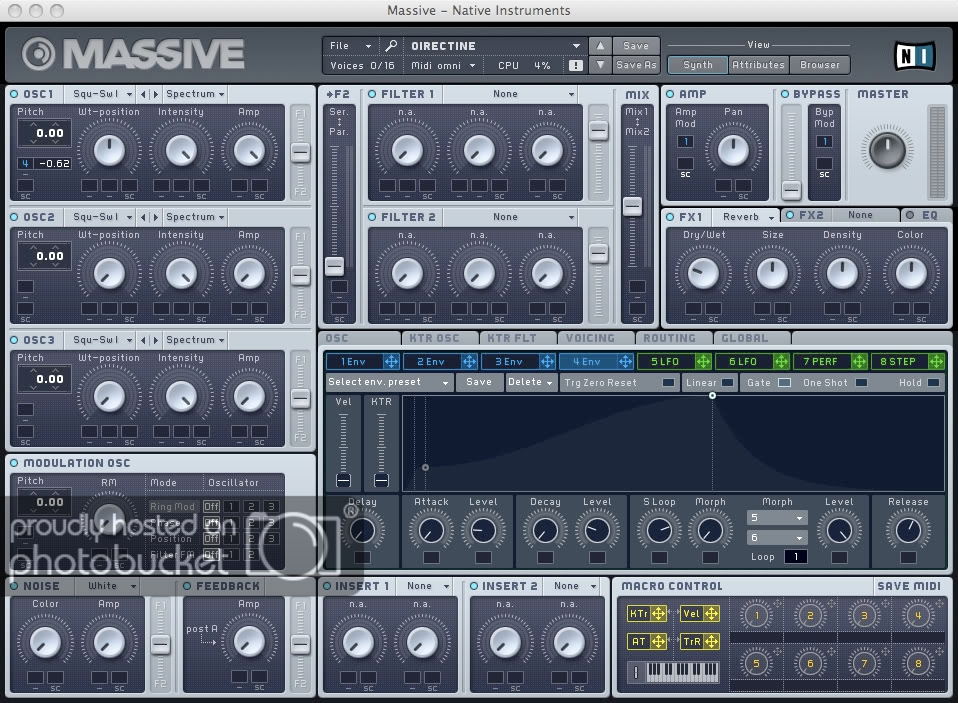
Task: Click the 1 Env blue drag handle
Action: point(391,361)
